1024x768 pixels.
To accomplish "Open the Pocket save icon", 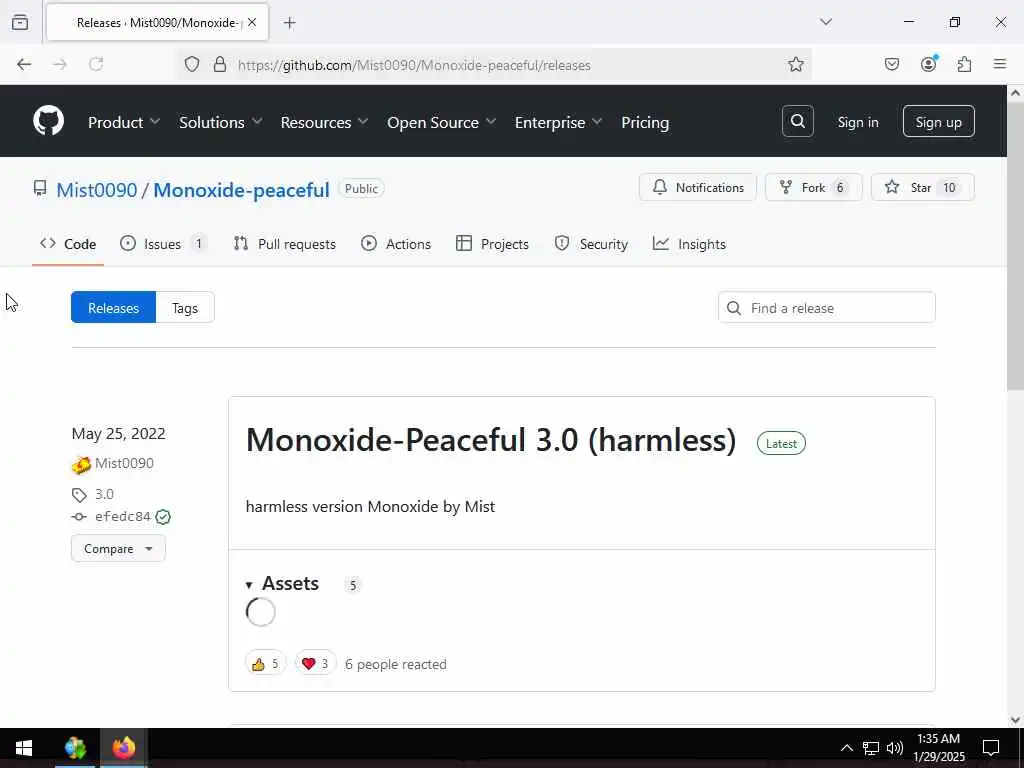I will 892,64.
